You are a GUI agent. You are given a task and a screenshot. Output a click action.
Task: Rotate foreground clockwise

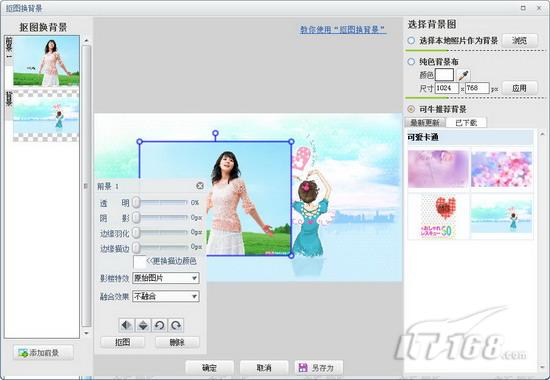pos(175,325)
